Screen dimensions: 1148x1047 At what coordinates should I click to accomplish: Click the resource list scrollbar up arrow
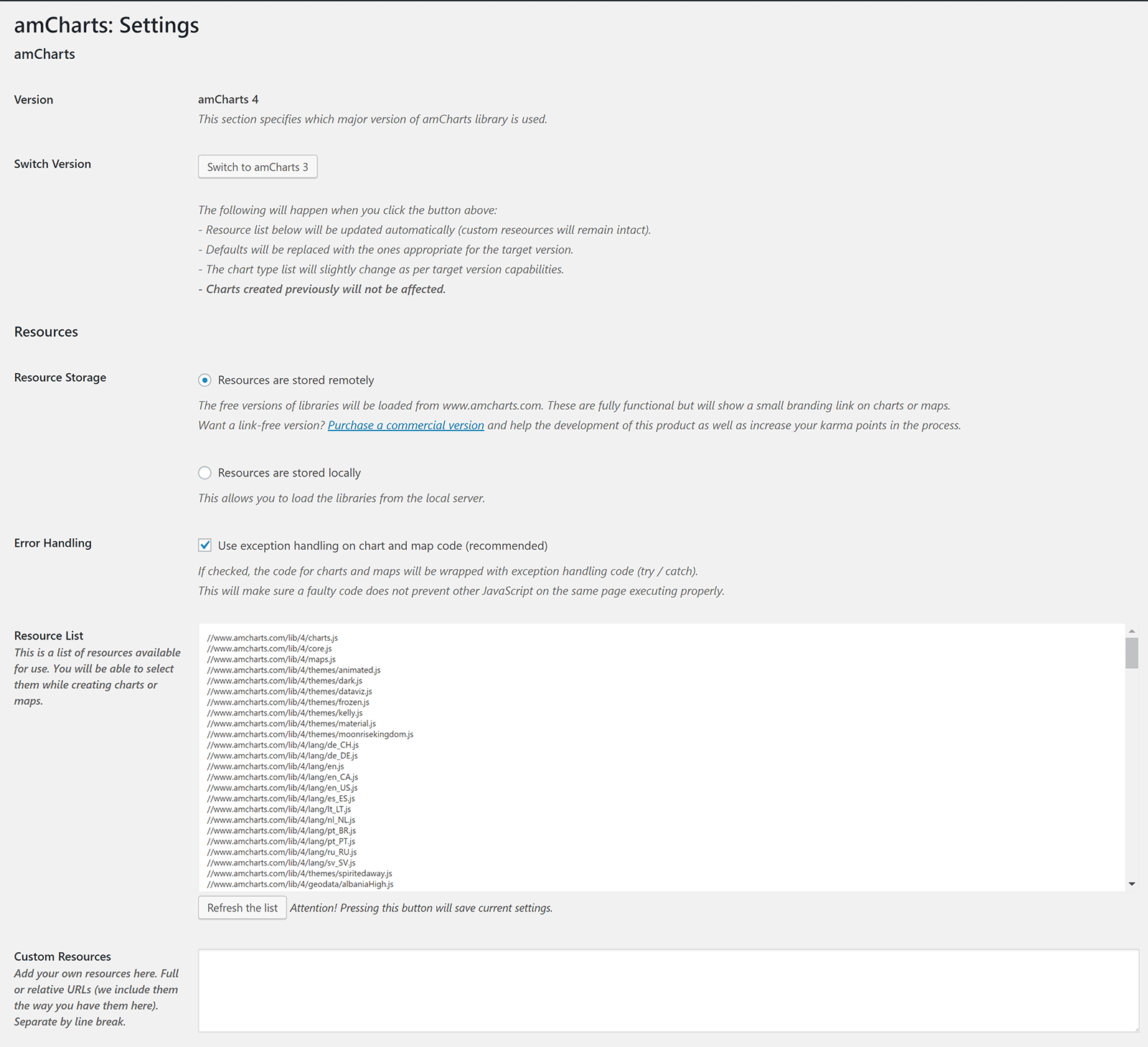pos(1131,632)
